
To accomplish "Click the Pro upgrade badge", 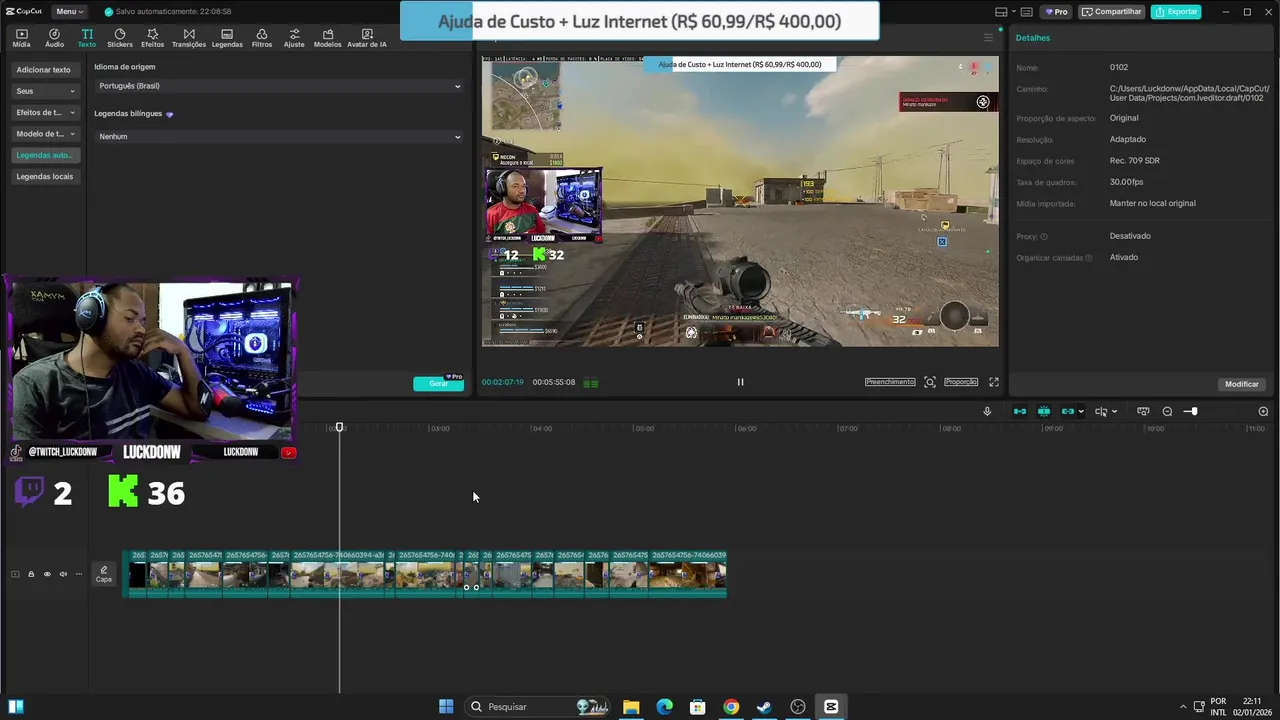I will (1056, 12).
